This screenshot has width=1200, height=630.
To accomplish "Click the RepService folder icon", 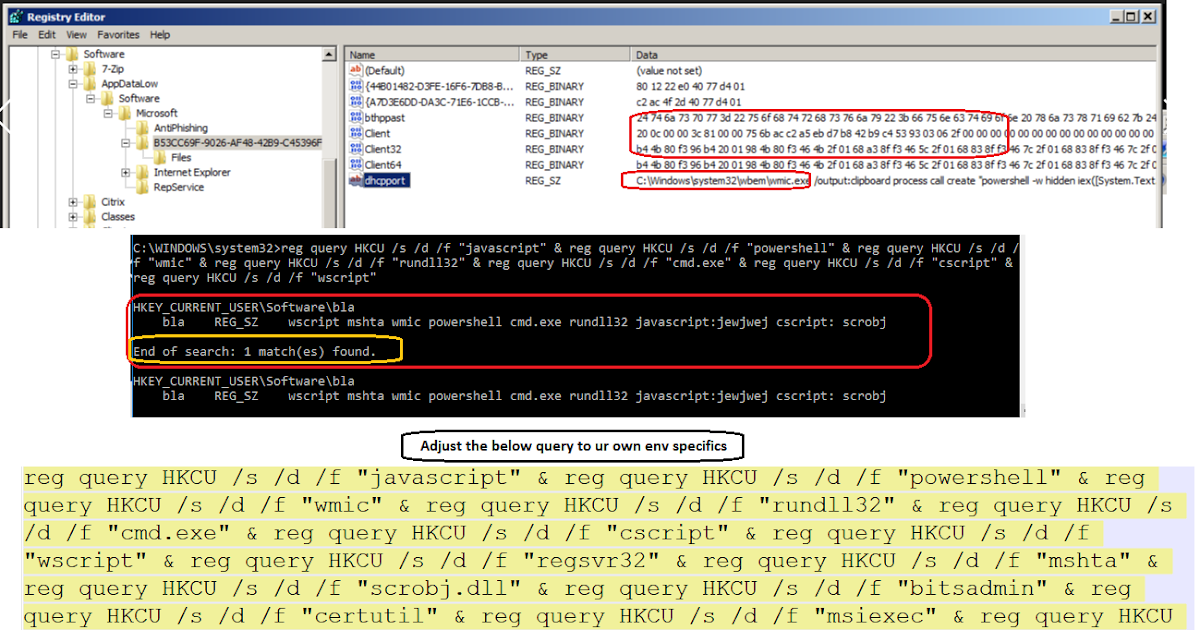I will [x=142, y=187].
